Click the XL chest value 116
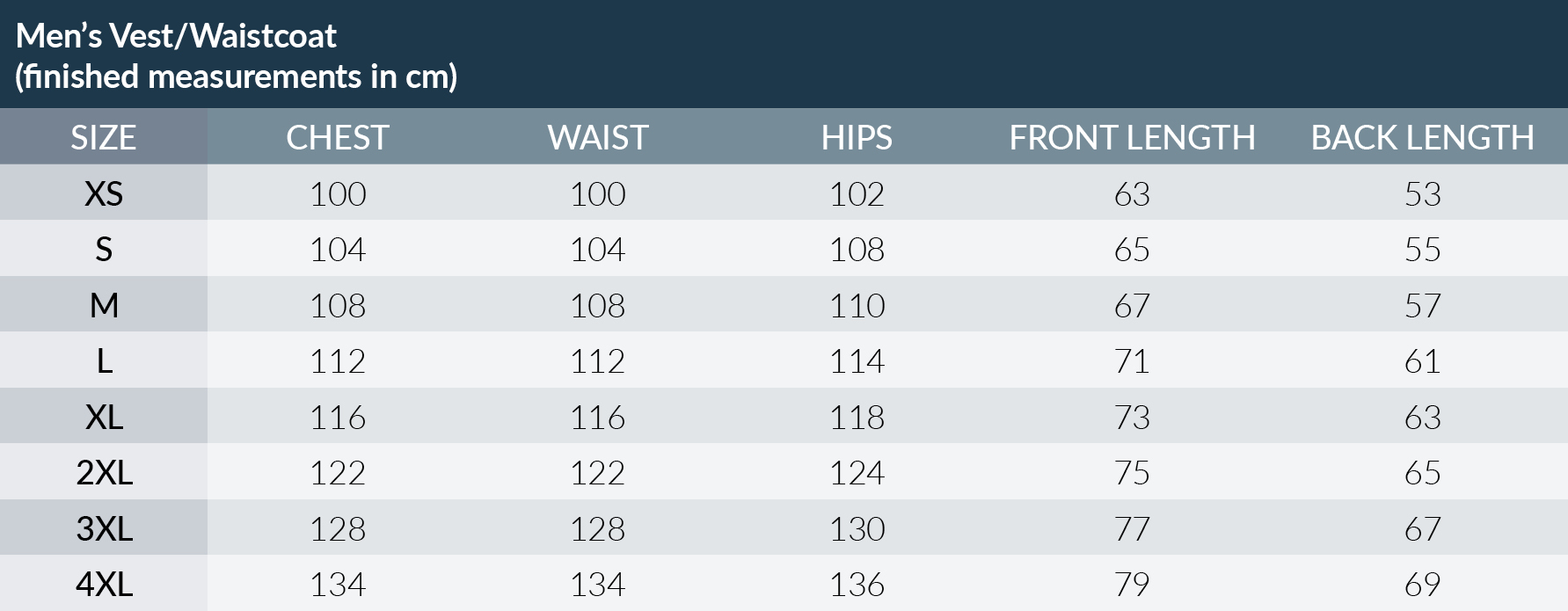This screenshot has height=611, width=1568. 338,418
